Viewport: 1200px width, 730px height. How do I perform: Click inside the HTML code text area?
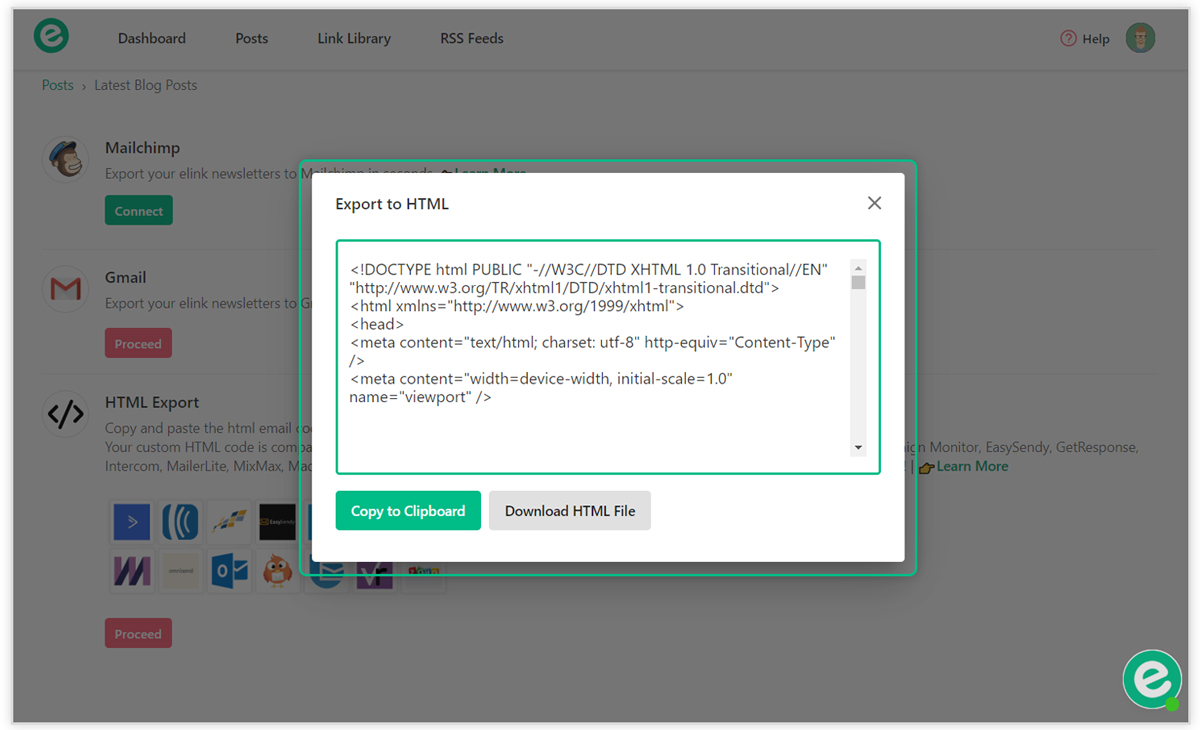coord(608,357)
